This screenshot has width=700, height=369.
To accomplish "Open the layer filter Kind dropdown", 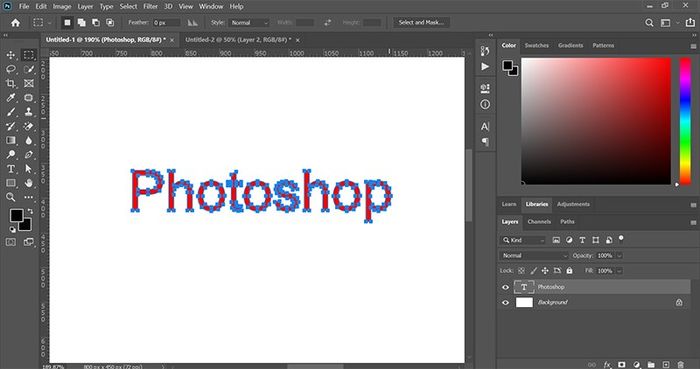I will pos(523,240).
